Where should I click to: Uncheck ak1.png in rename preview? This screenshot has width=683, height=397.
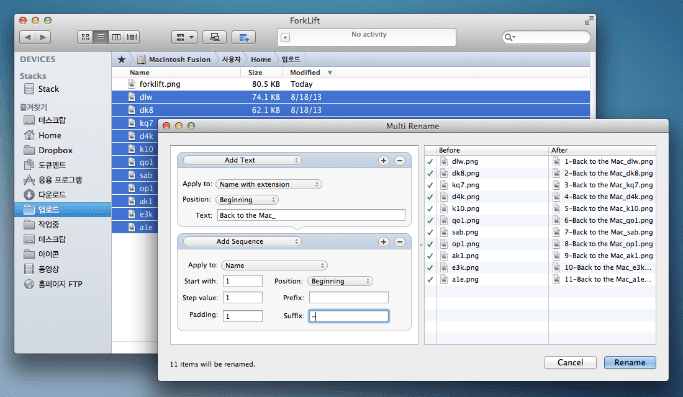[430, 256]
